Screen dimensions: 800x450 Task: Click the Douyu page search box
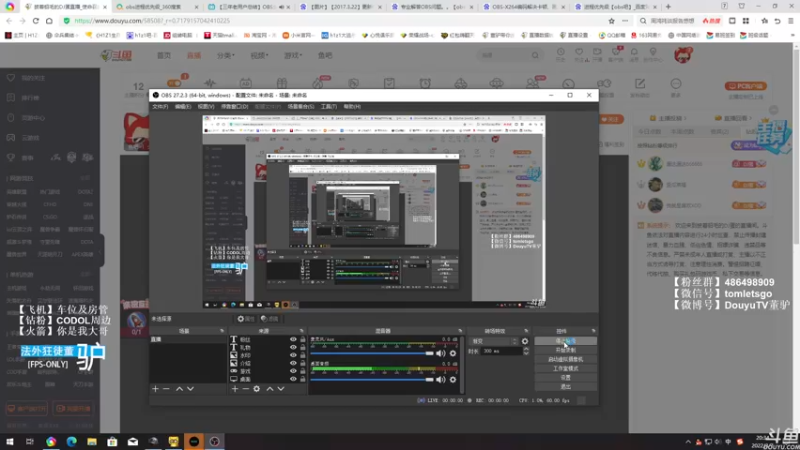pos(504,55)
